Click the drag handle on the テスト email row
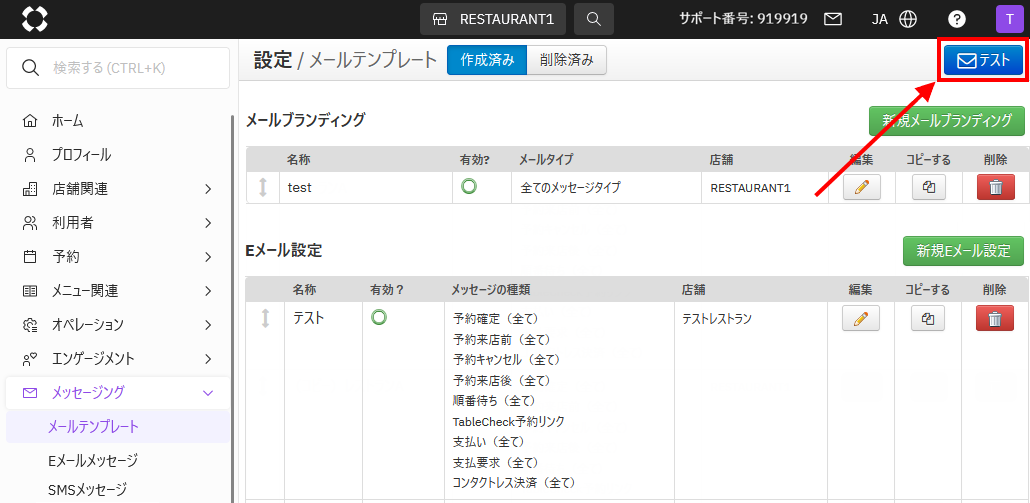The height and width of the screenshot is (503, 1030). coord(265,318)
